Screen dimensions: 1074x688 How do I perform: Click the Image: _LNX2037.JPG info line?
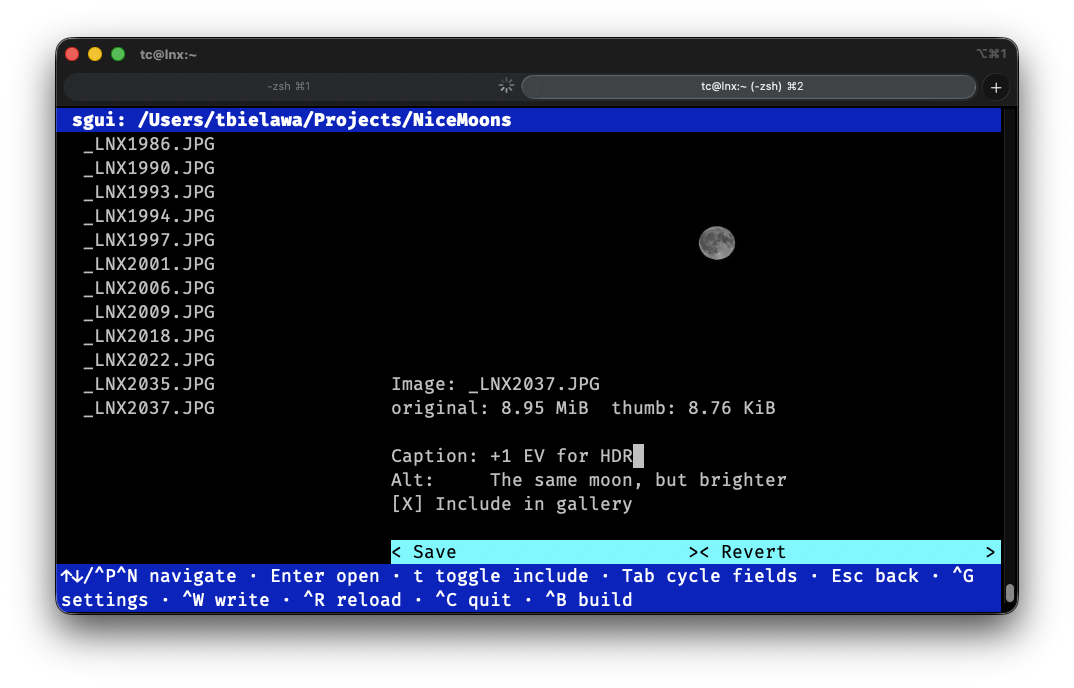495,384
